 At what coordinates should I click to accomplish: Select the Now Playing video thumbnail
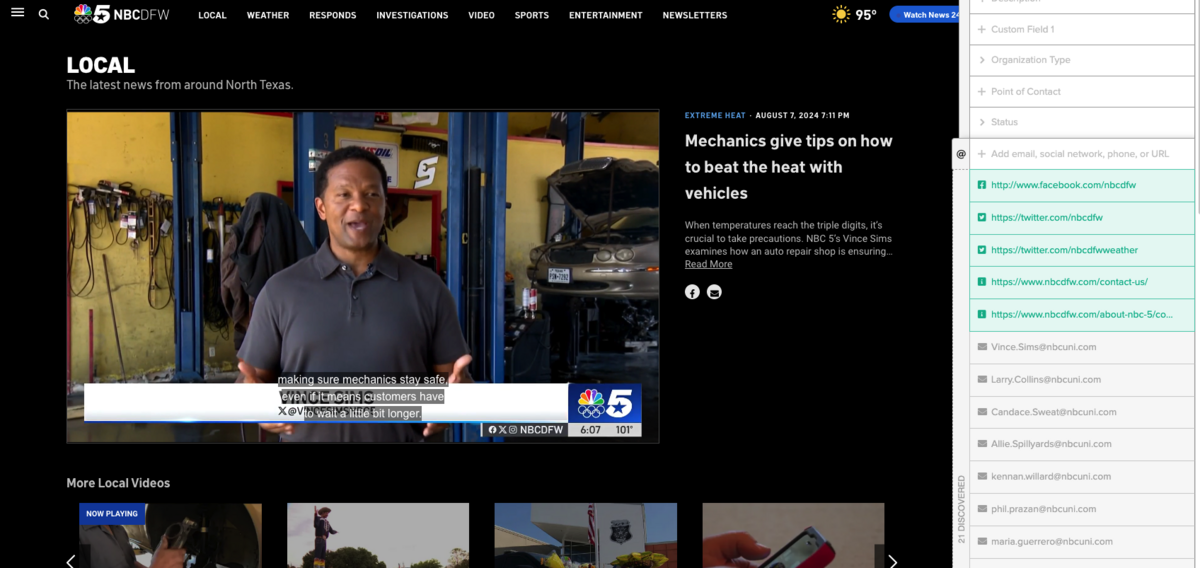click(x=170, y=535)
